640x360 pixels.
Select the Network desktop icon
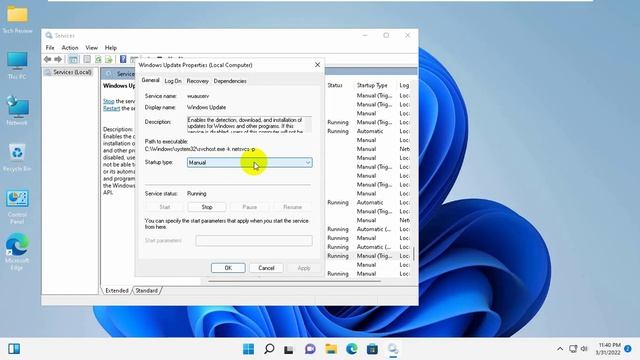pos(17,111)
